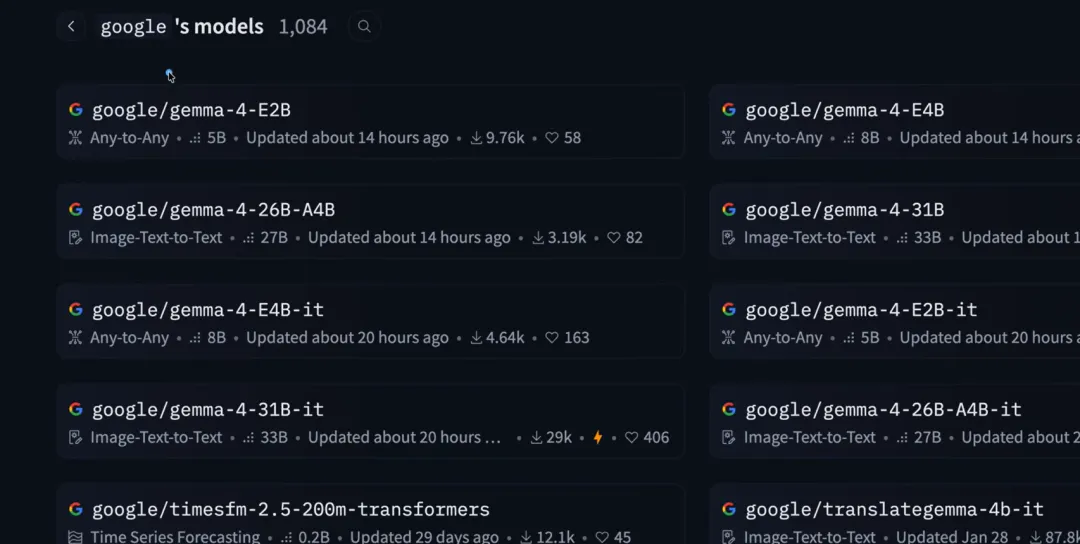The height and width of the screenshot is (544, 1080).
Task: Click heart icon next to 406 likes
Action: click(632, 437)
